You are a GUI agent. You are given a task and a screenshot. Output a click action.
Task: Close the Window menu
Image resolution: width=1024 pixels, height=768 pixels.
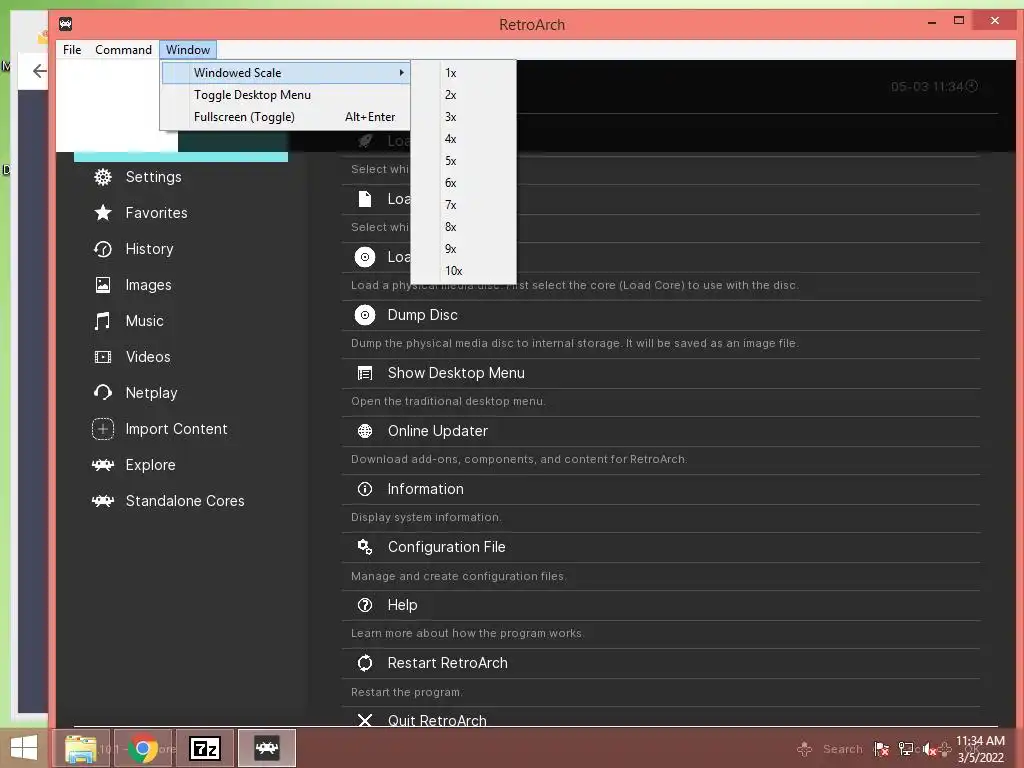(x=187, y=50)
